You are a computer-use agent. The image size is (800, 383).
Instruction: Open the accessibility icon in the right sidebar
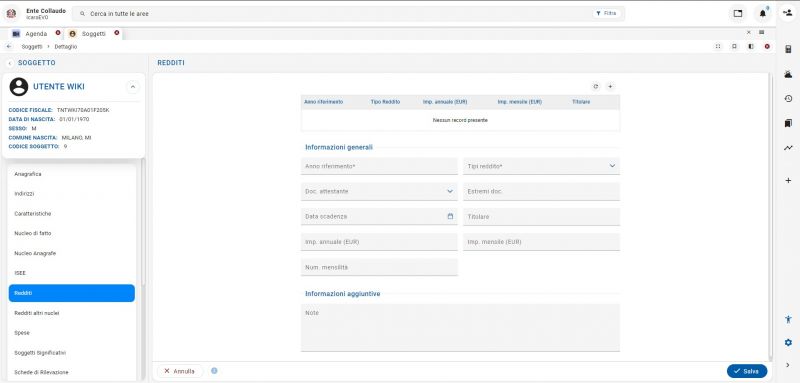point(788,320)
